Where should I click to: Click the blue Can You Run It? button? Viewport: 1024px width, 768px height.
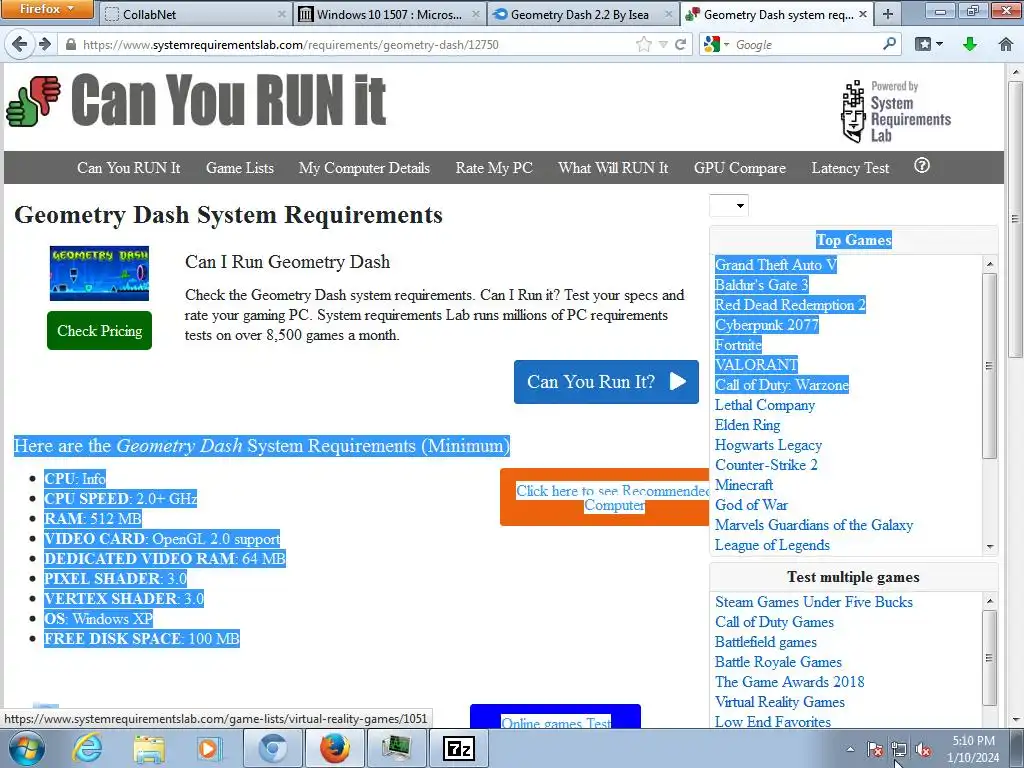(606, 382)
